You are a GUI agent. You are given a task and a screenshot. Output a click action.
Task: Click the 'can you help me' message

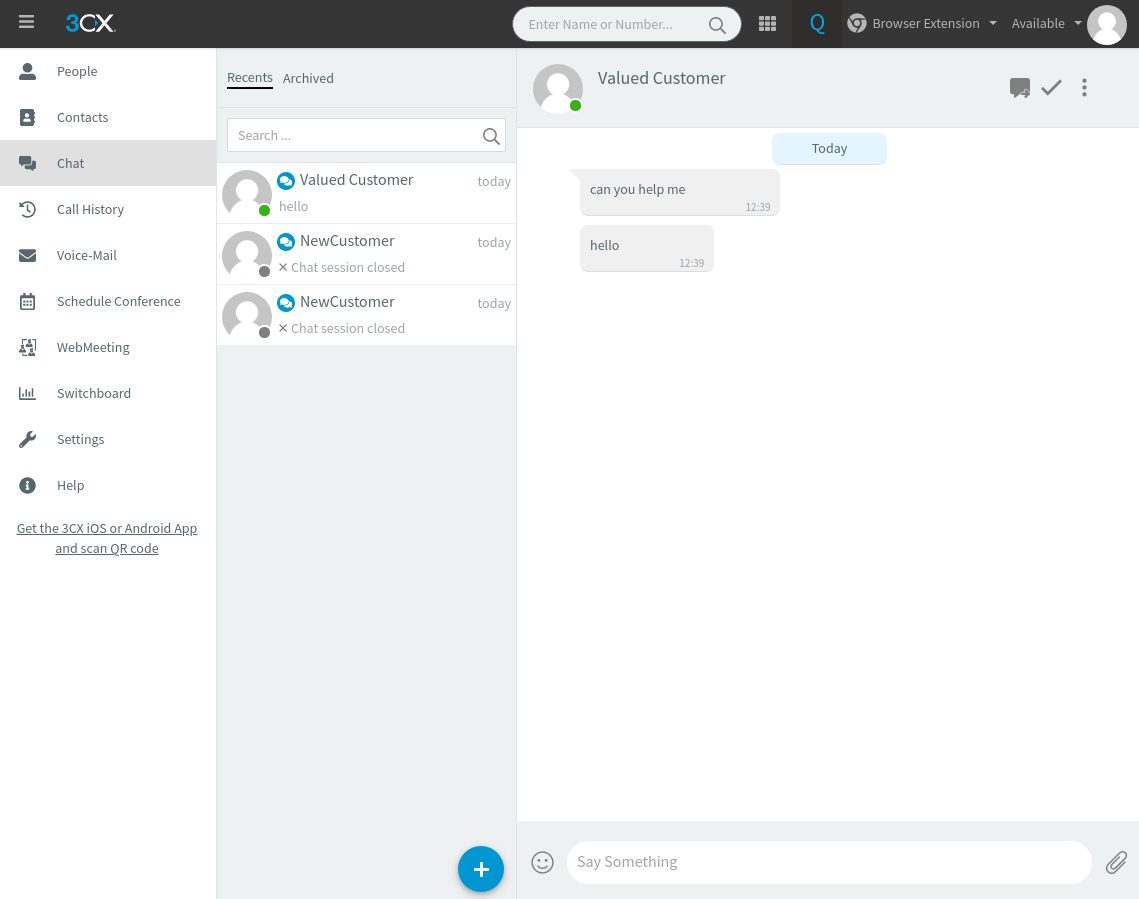(x=680, y=193)
